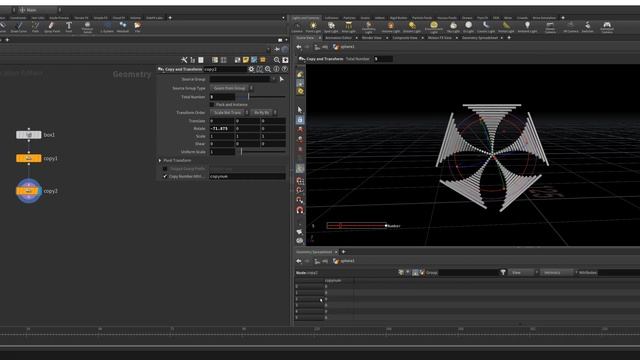Add a Spot Light from the shelf

point(331,27)
